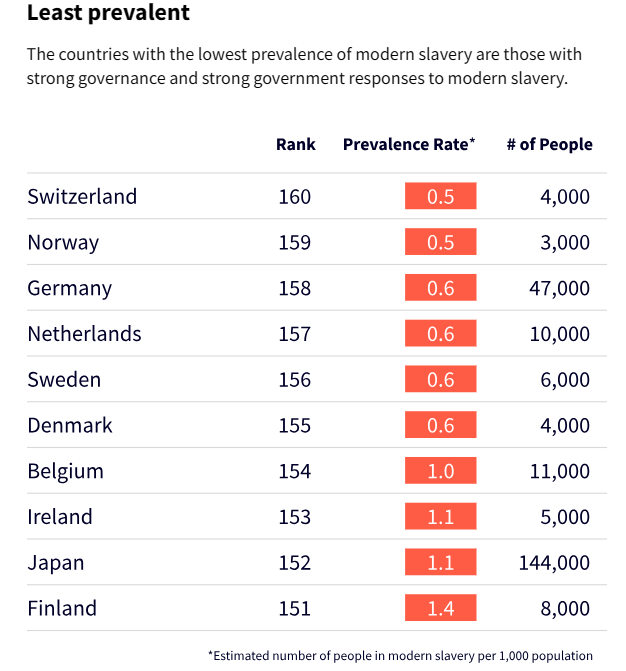Click the 144,000 people value for Japan
This screenshot has height=671, width=626.
click(554, 563)
